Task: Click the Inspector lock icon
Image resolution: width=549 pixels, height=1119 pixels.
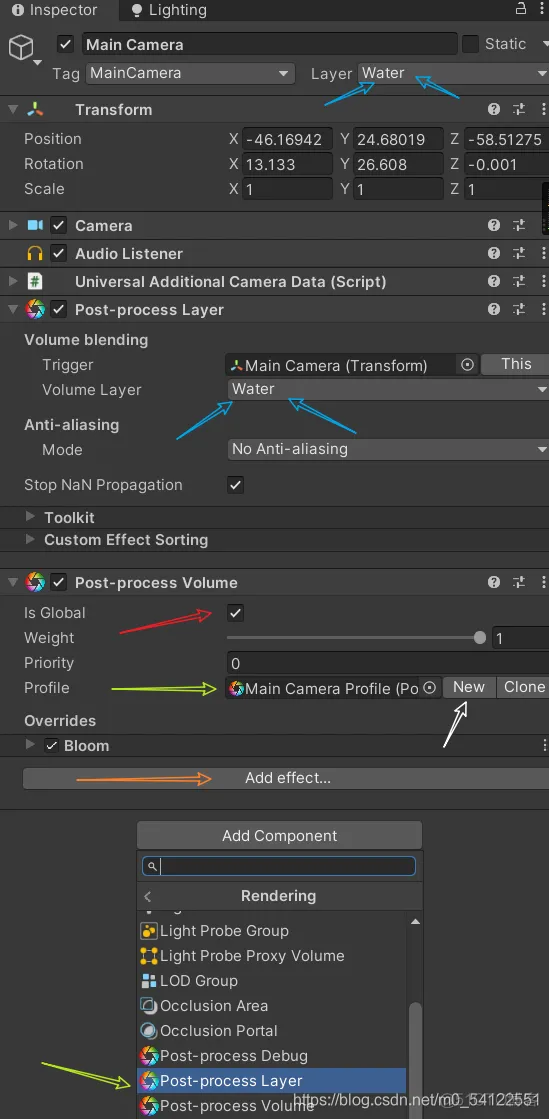Action: click(x=520, y=9)
